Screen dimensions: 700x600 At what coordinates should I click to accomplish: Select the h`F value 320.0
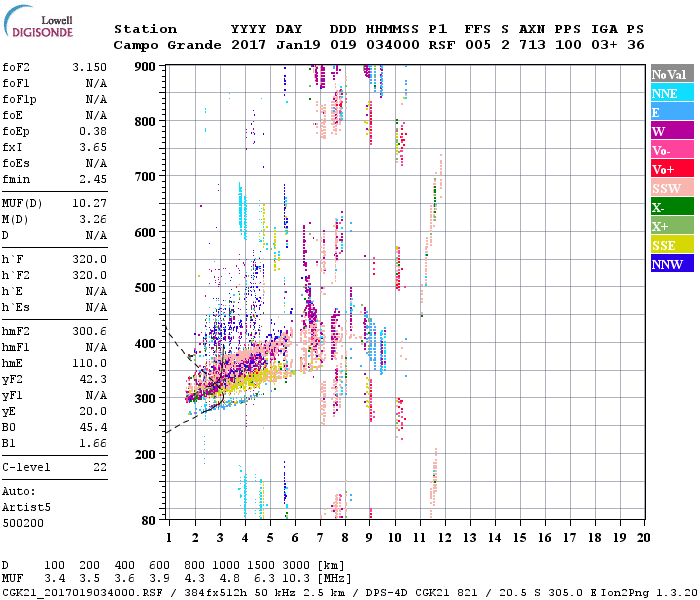click(x=90, y=259)
